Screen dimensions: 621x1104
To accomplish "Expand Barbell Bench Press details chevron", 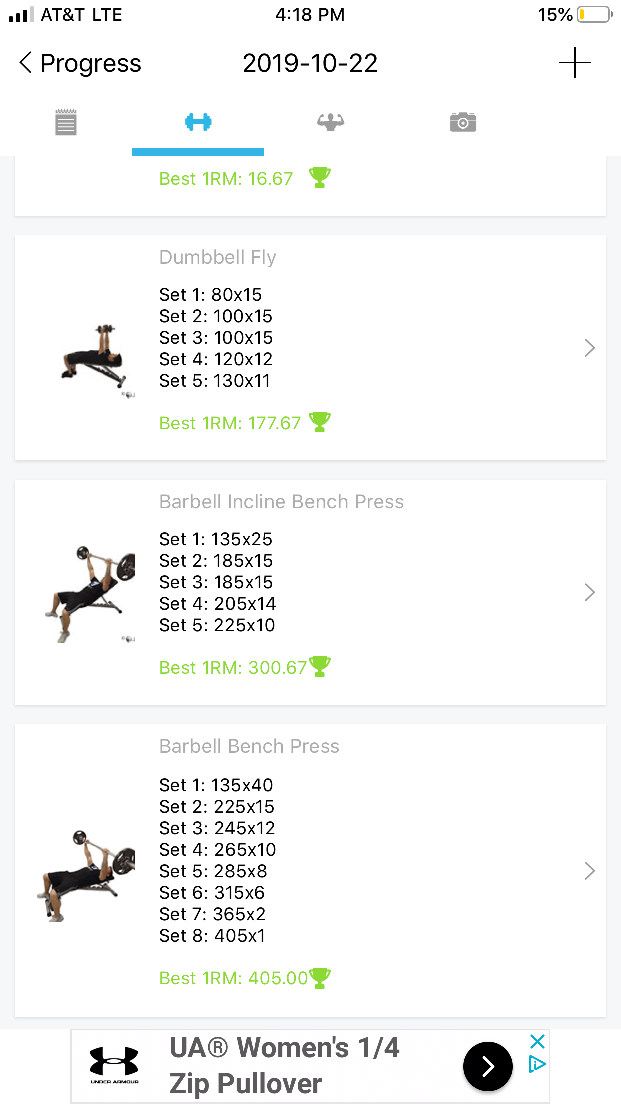I will pos(589,871).
